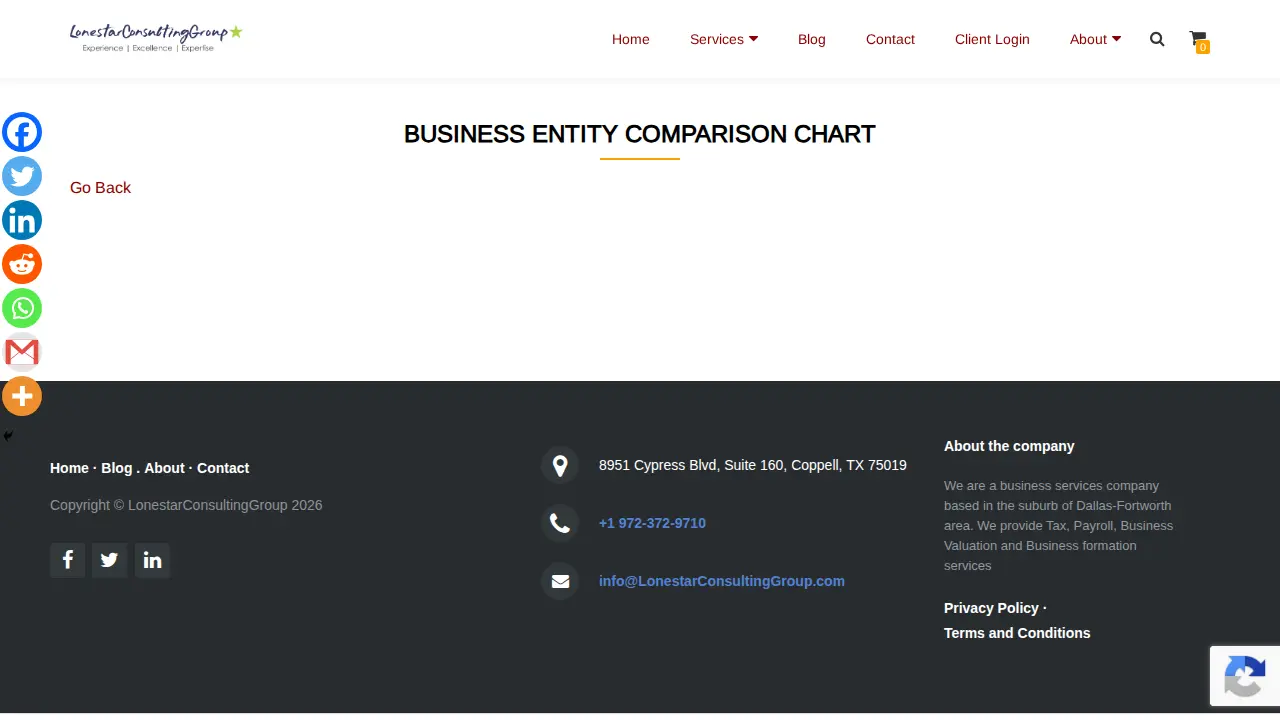This screenshot has height=720, width=1280.
Task: Open footer LinkedIn square icon
Action: (x=152, y=560)
